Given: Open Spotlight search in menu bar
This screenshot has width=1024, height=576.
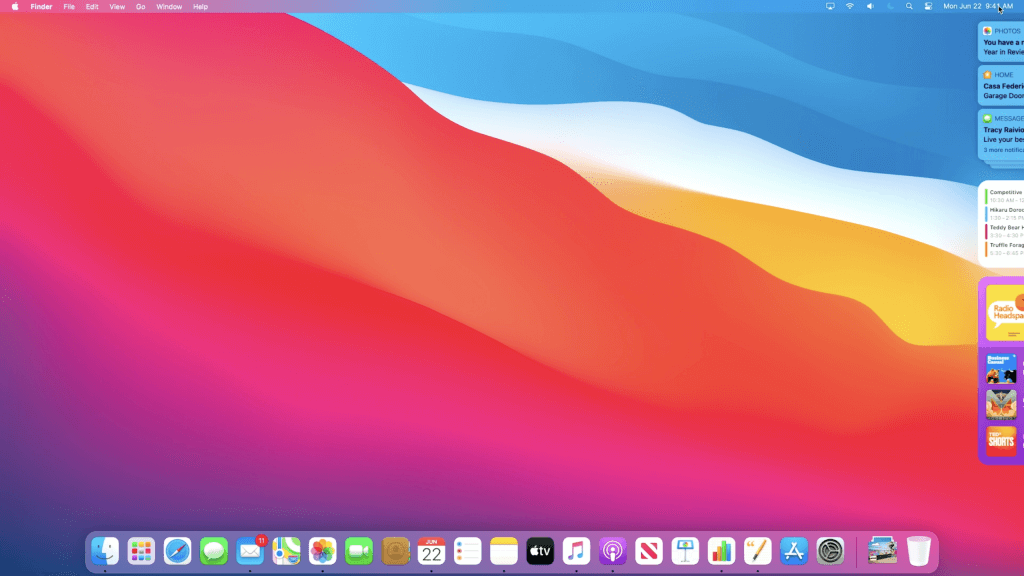Looking at the screenshot, I should 909,7.
